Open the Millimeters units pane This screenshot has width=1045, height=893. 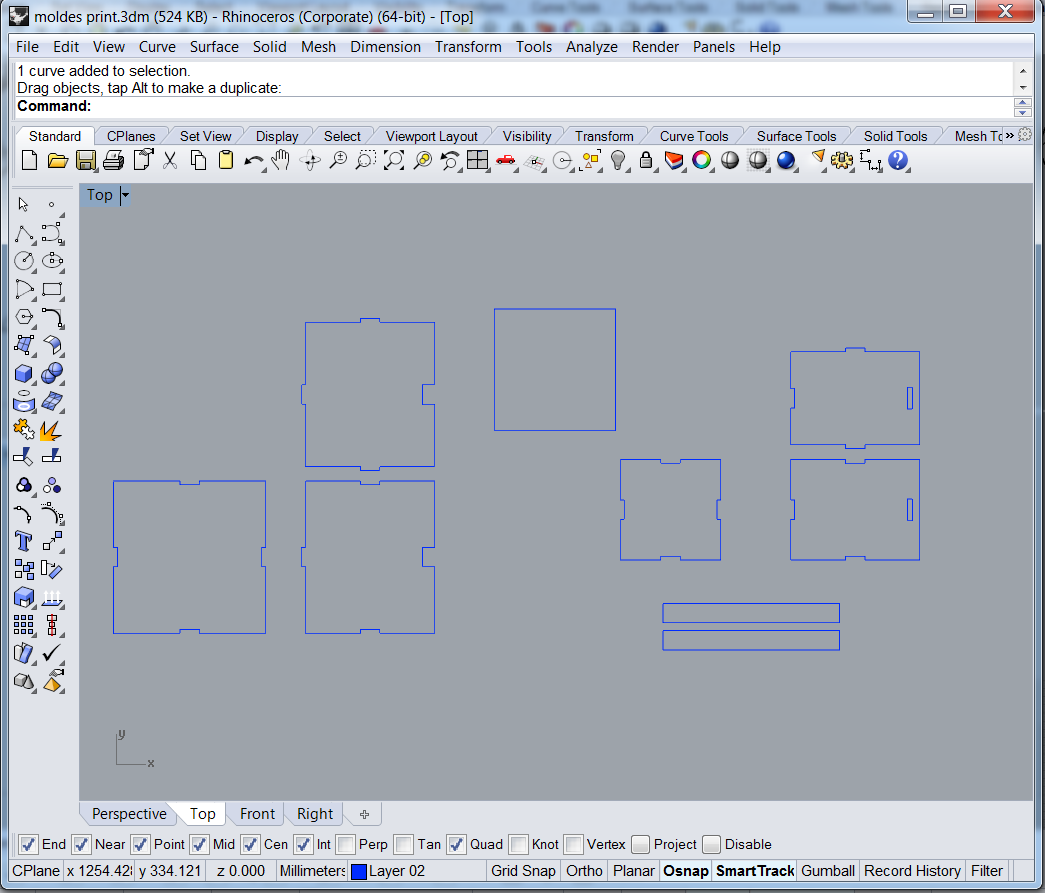pos(312,871)
